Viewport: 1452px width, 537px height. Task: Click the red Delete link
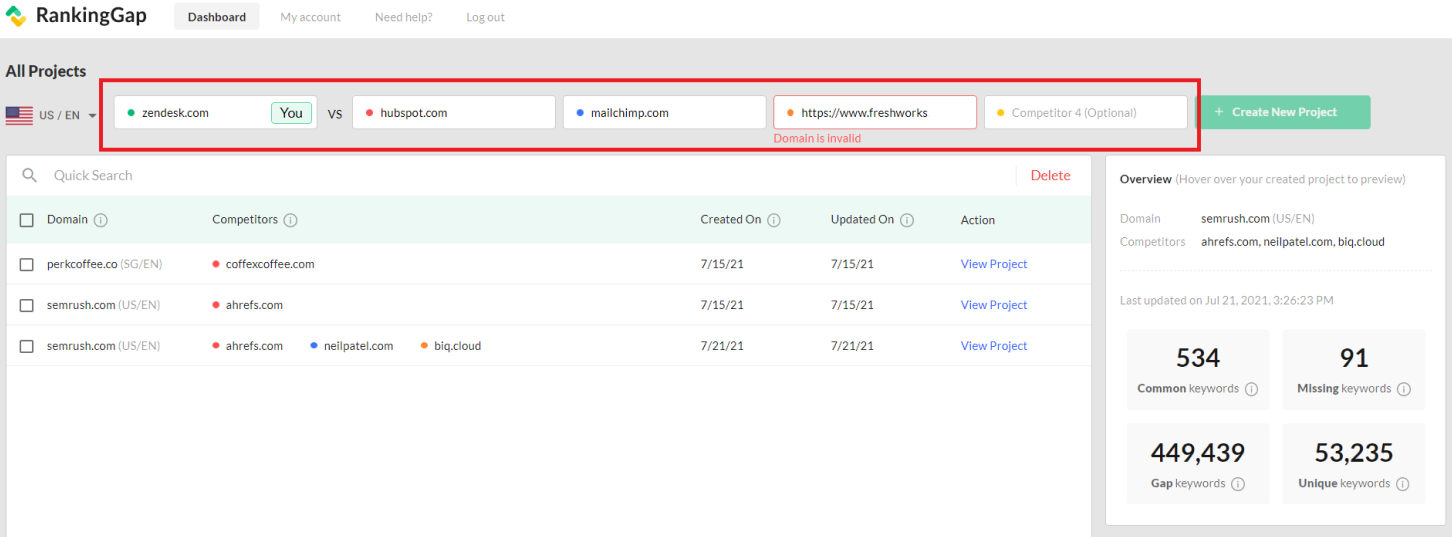click(1050, 175)
